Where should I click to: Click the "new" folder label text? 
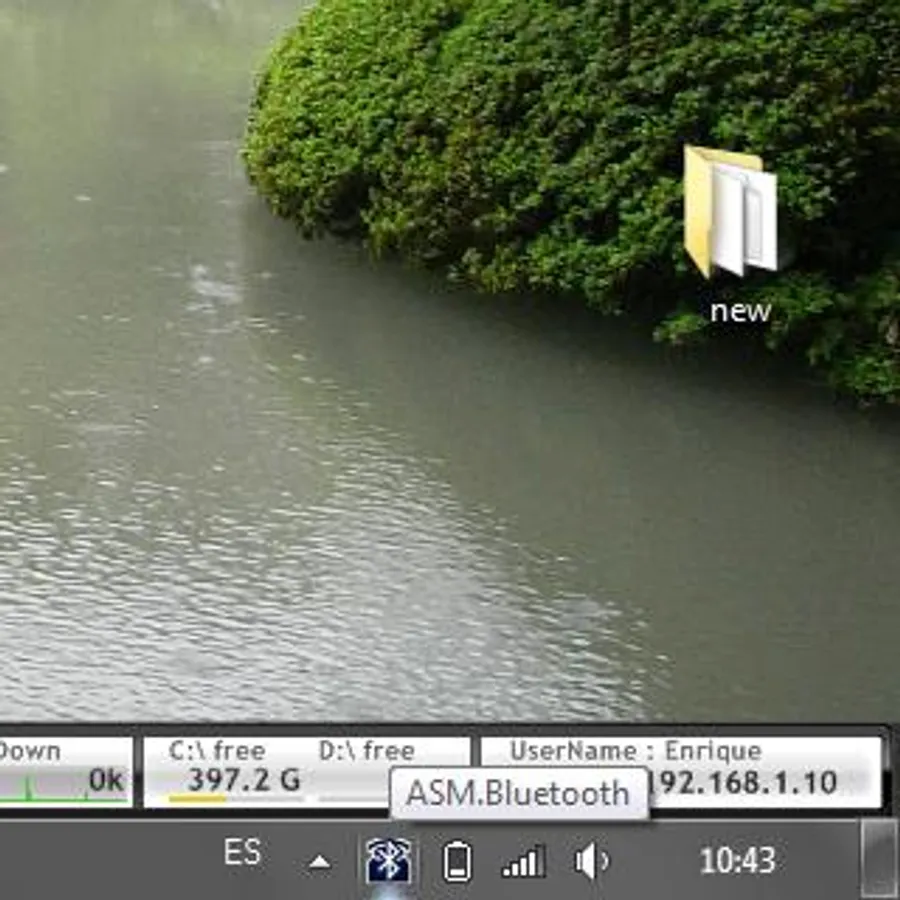(740, 311)
